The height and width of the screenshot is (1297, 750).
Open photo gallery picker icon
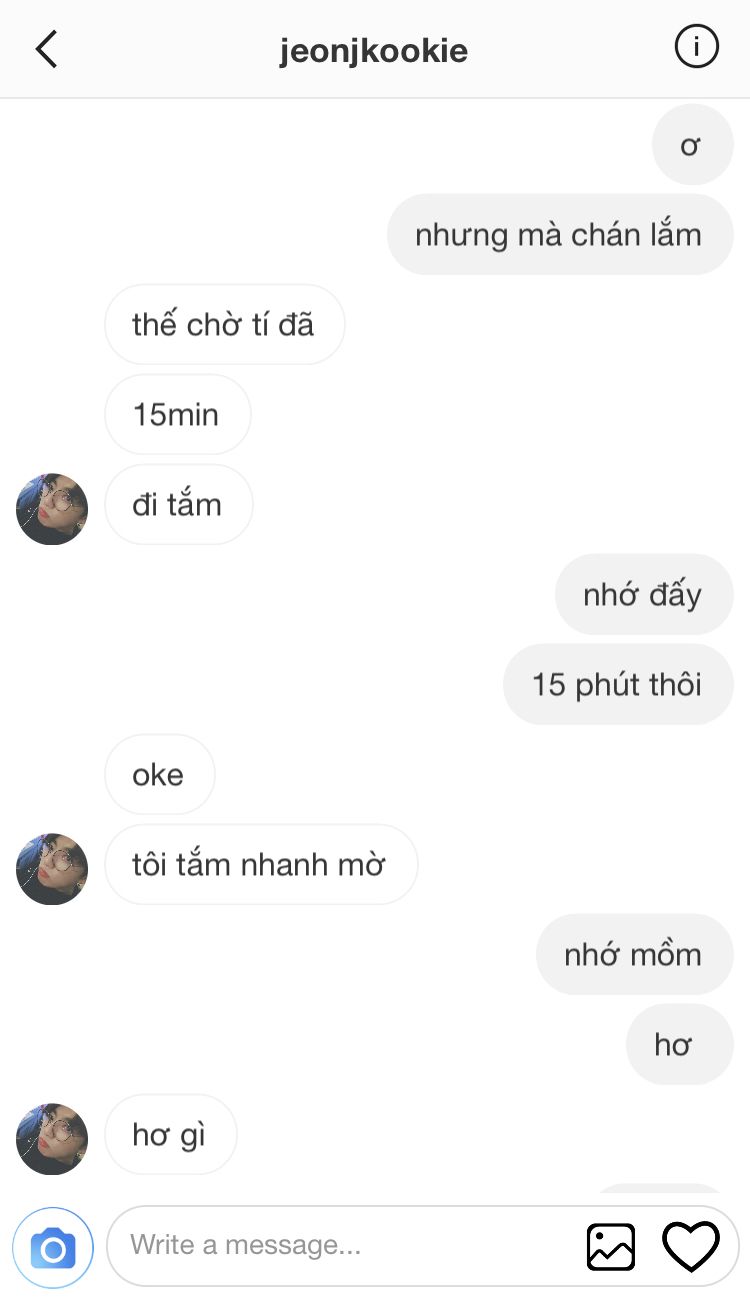point(611,1247)
